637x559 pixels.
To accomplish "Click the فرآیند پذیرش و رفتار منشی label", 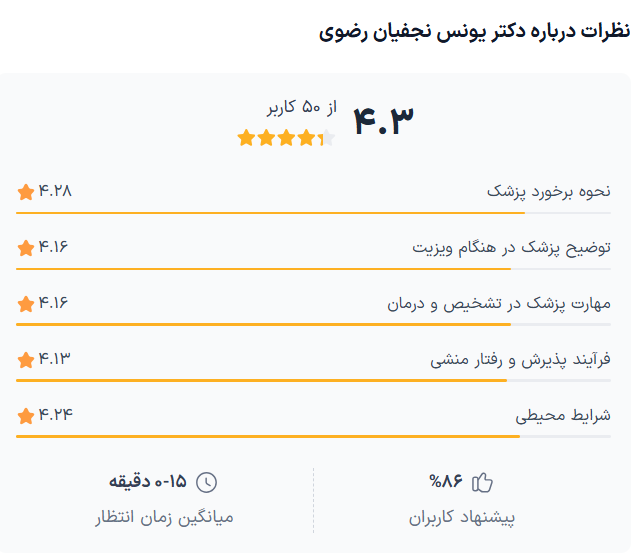I will click(520, 359).
